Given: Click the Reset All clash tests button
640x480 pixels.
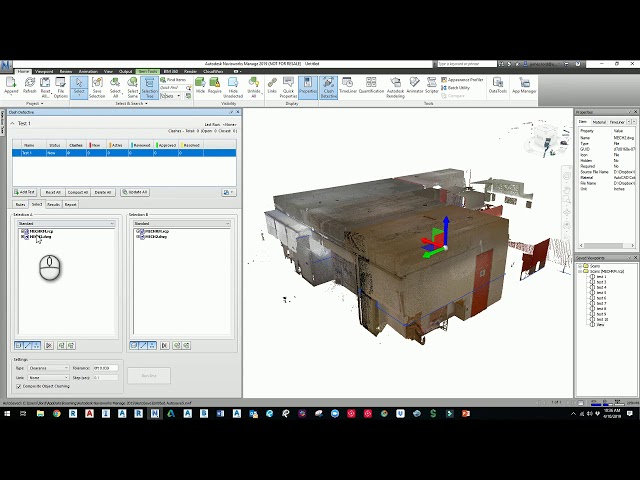Looking at the screenshot, I should point(53,192).
